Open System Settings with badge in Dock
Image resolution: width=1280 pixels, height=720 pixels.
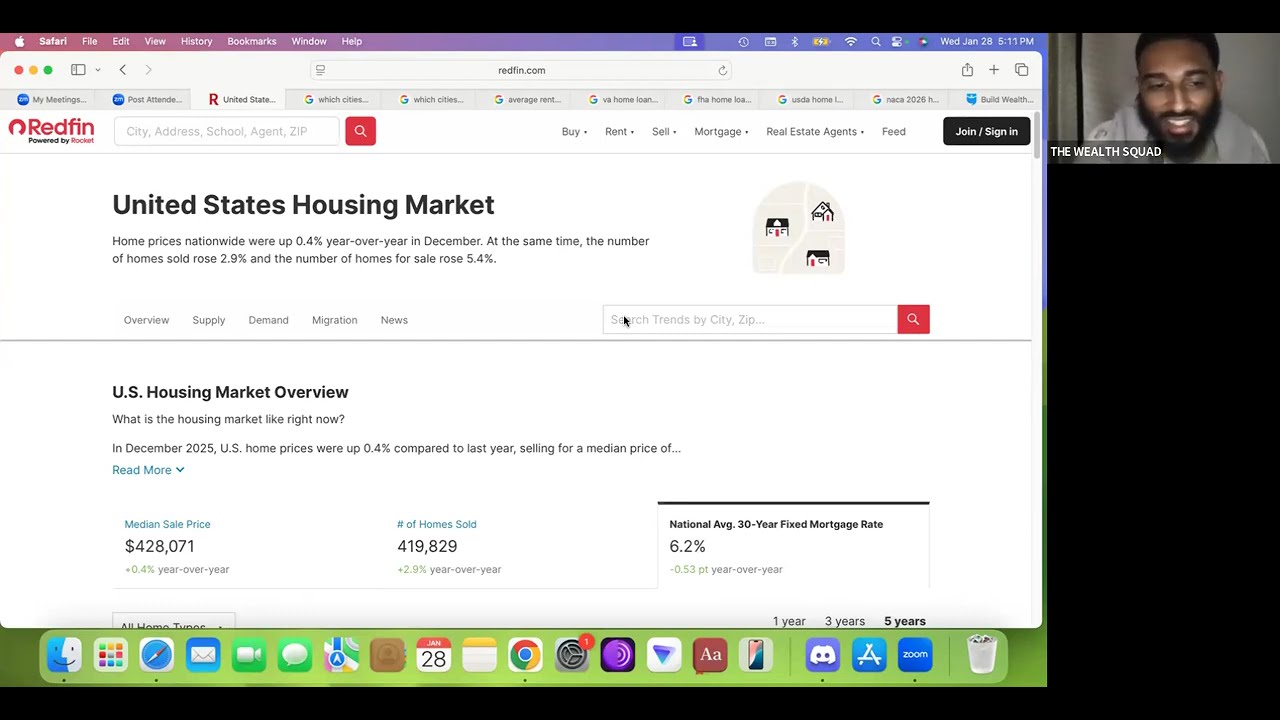(x=572, y=656)
